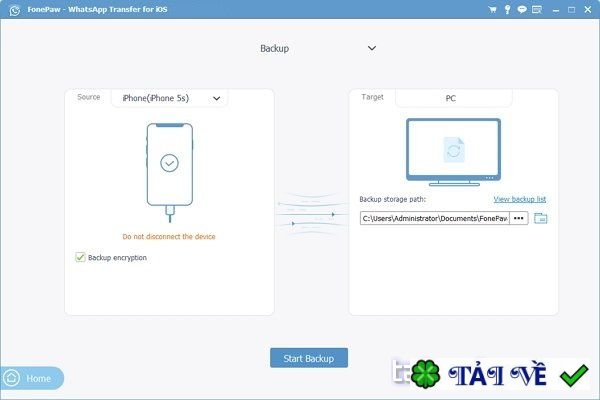Screen dimensions: 600x400
Task: Click the Start Backup button
Action: (309, 358)
